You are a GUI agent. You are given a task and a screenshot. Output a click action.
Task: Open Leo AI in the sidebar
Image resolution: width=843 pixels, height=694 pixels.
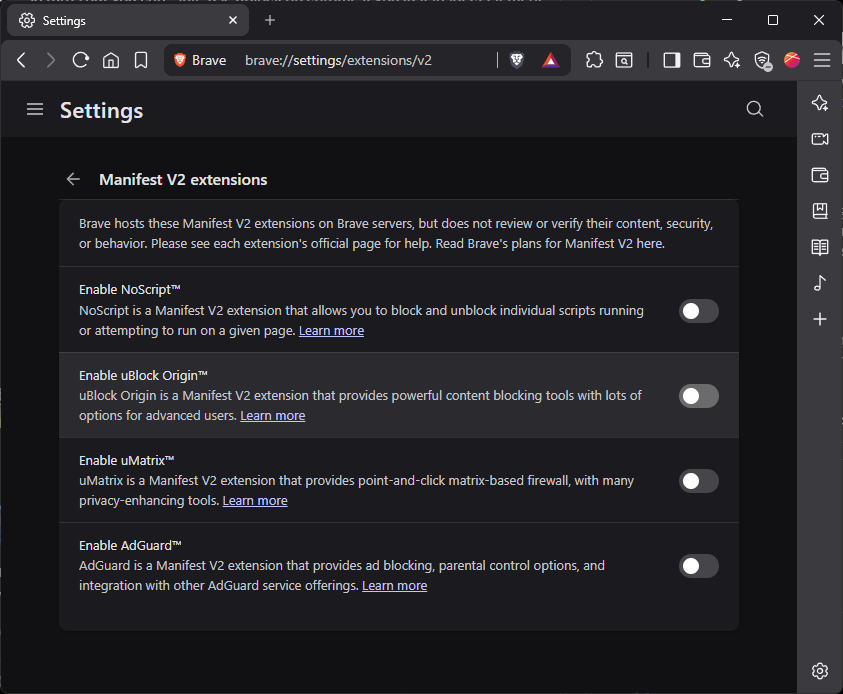(x=820, y=103)
